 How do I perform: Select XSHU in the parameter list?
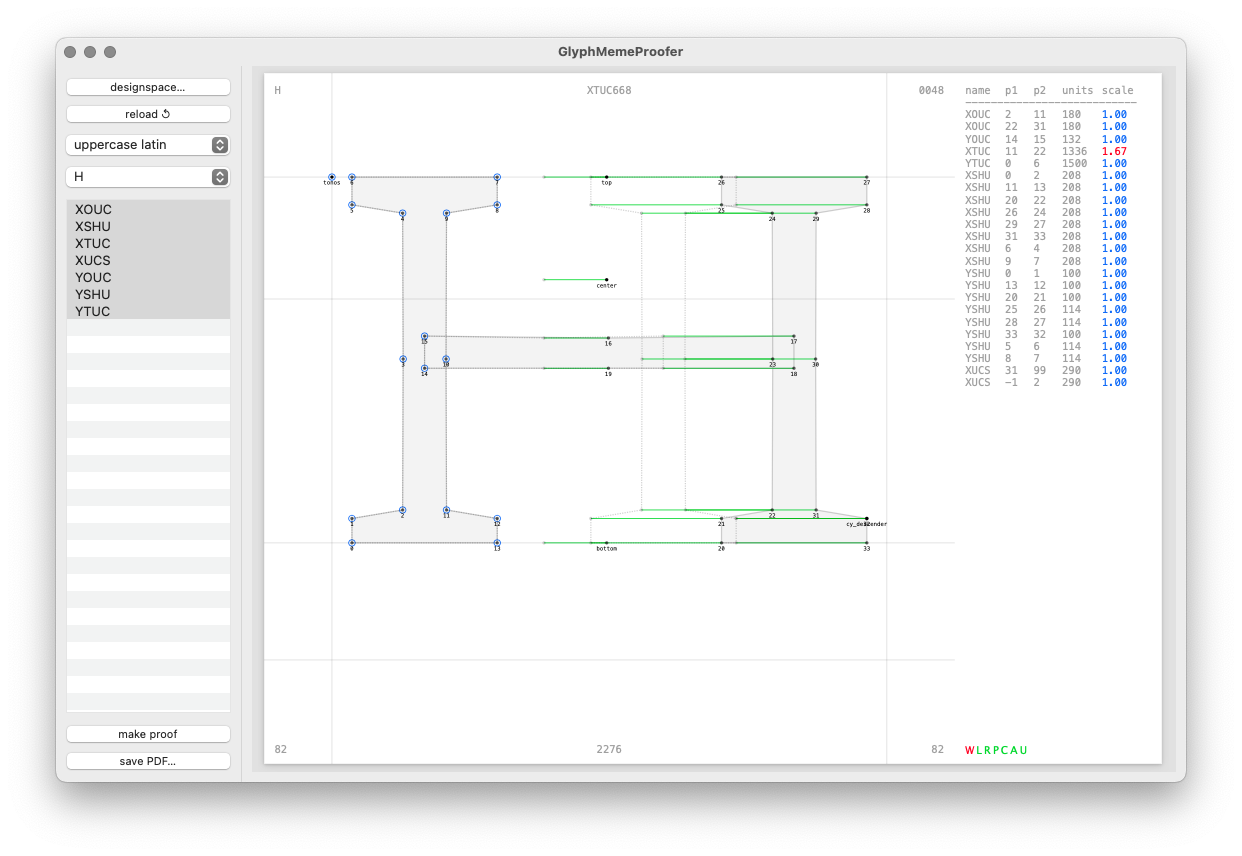click(93, 227)
